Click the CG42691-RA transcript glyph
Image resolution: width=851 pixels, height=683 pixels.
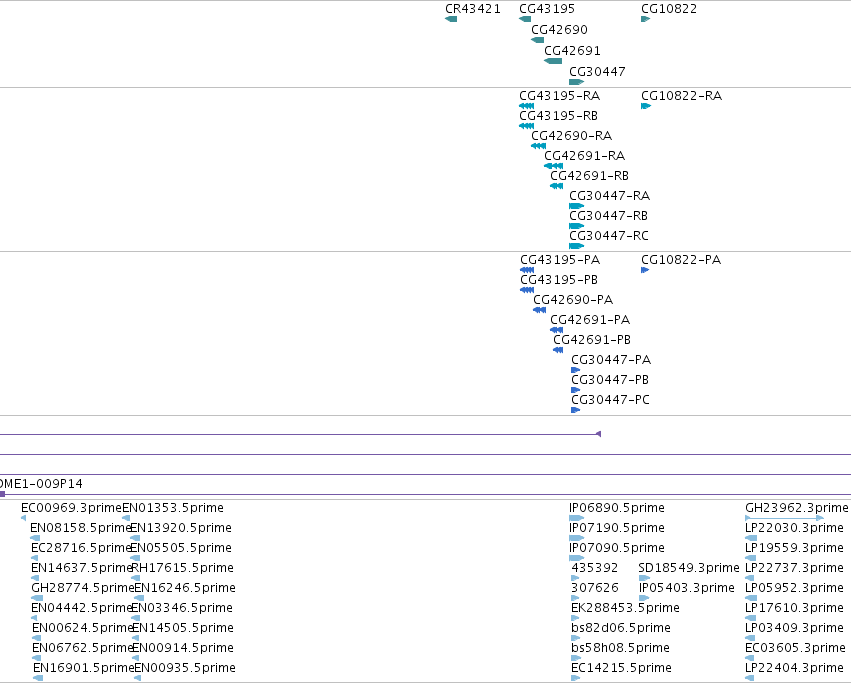(554, 166)
